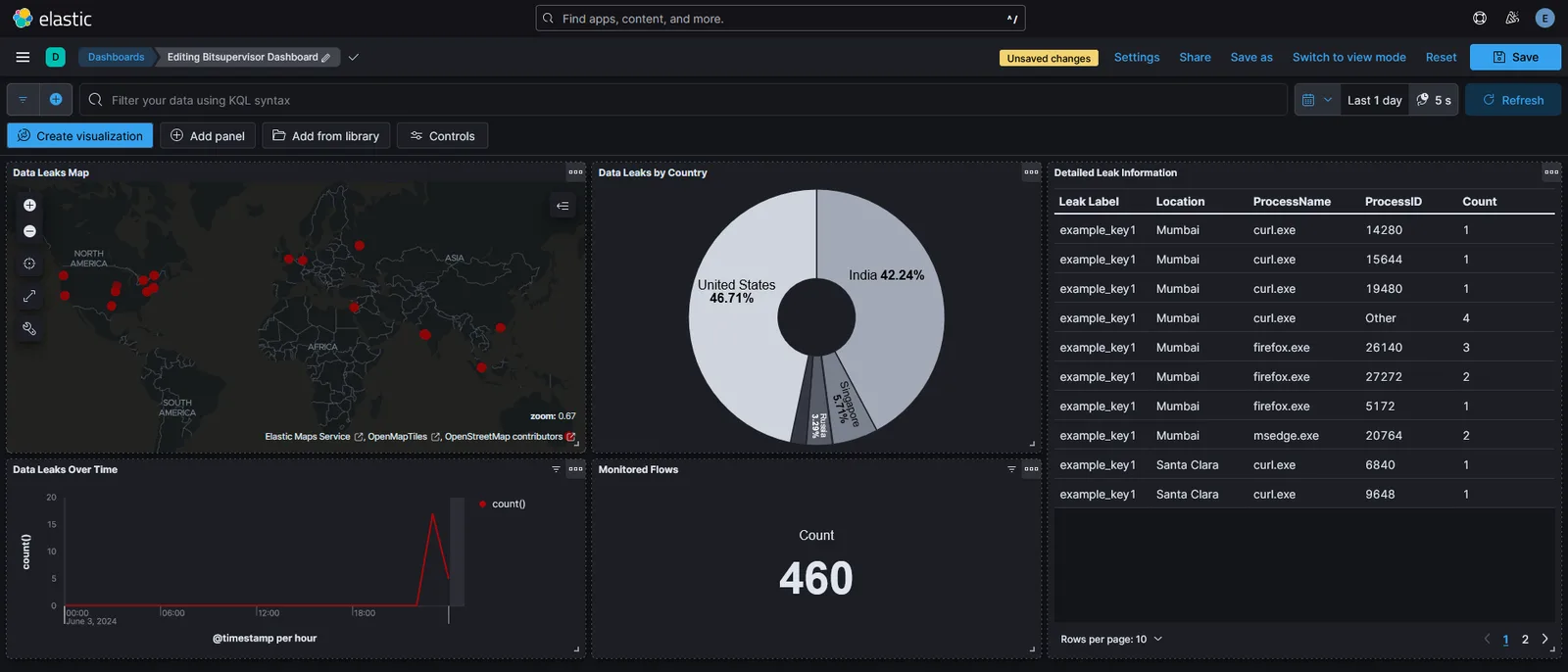Sort table by Leak Label column
Viewport: 1568px width, 672px height.
[1089, 201]
